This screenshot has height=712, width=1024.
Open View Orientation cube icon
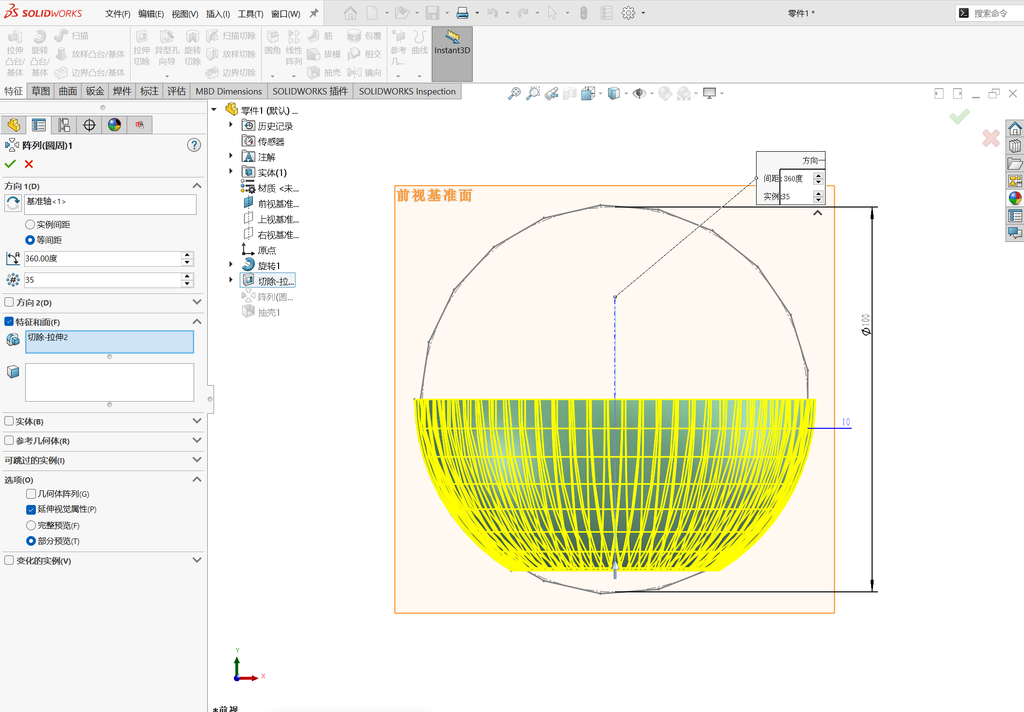pyautogui.click(x=588, y=93)
